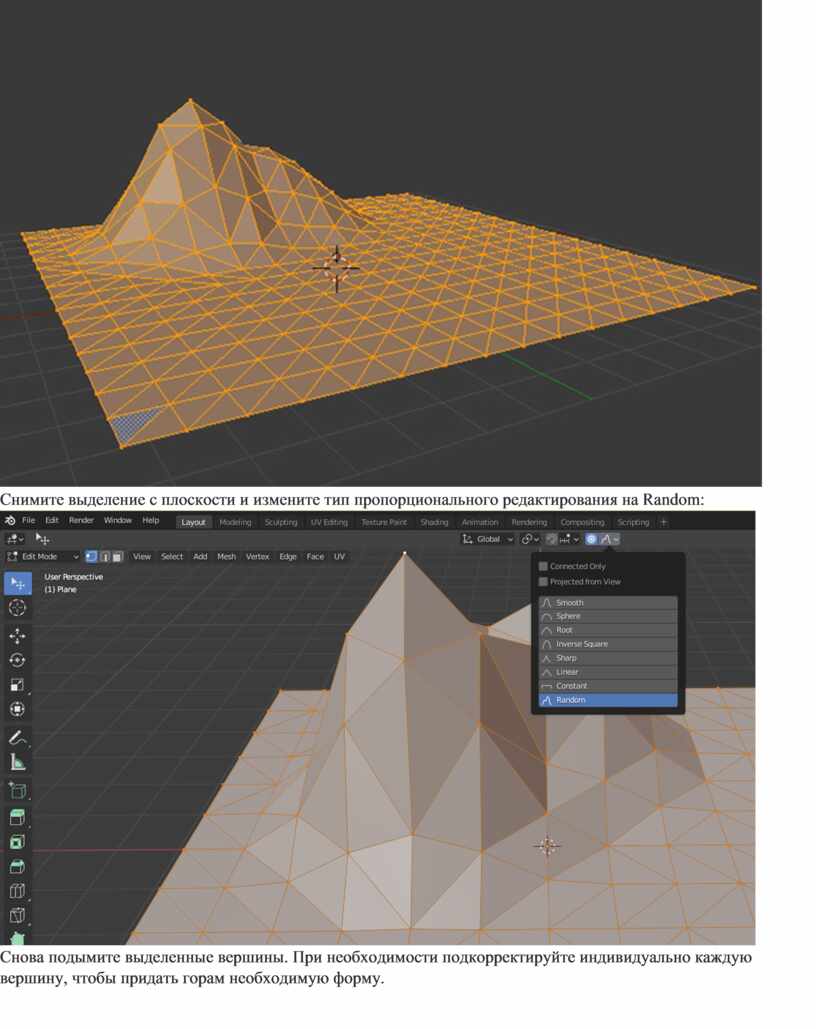Screen dimensions: 816x1029
Task: Open the snapping options dropdown
Action: (x=569, y=539)
